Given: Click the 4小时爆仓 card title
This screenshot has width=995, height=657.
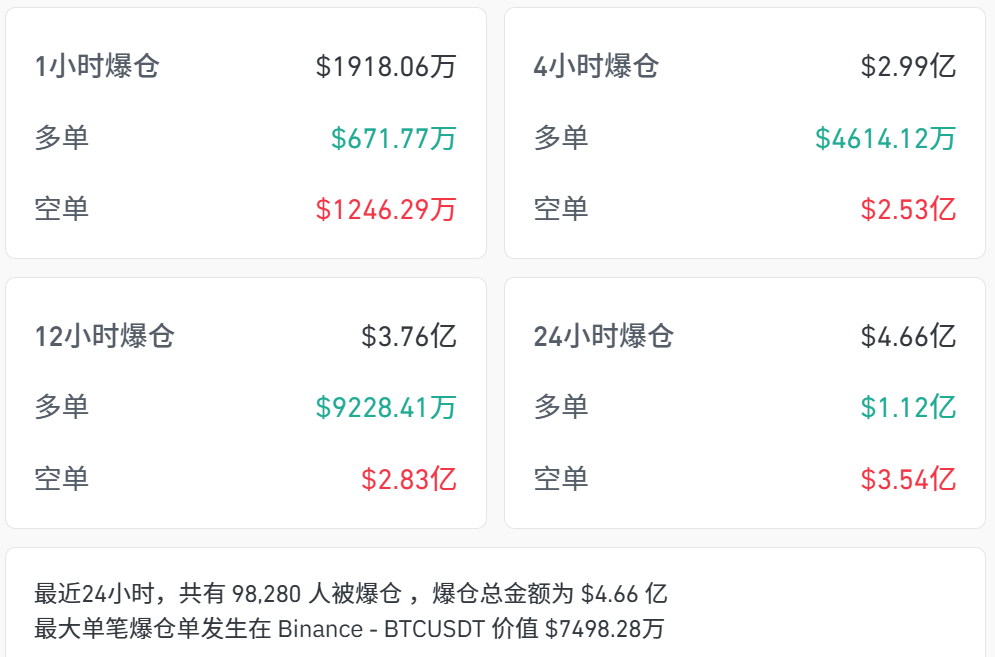Looking at the screenshot, I should point(596,67).
